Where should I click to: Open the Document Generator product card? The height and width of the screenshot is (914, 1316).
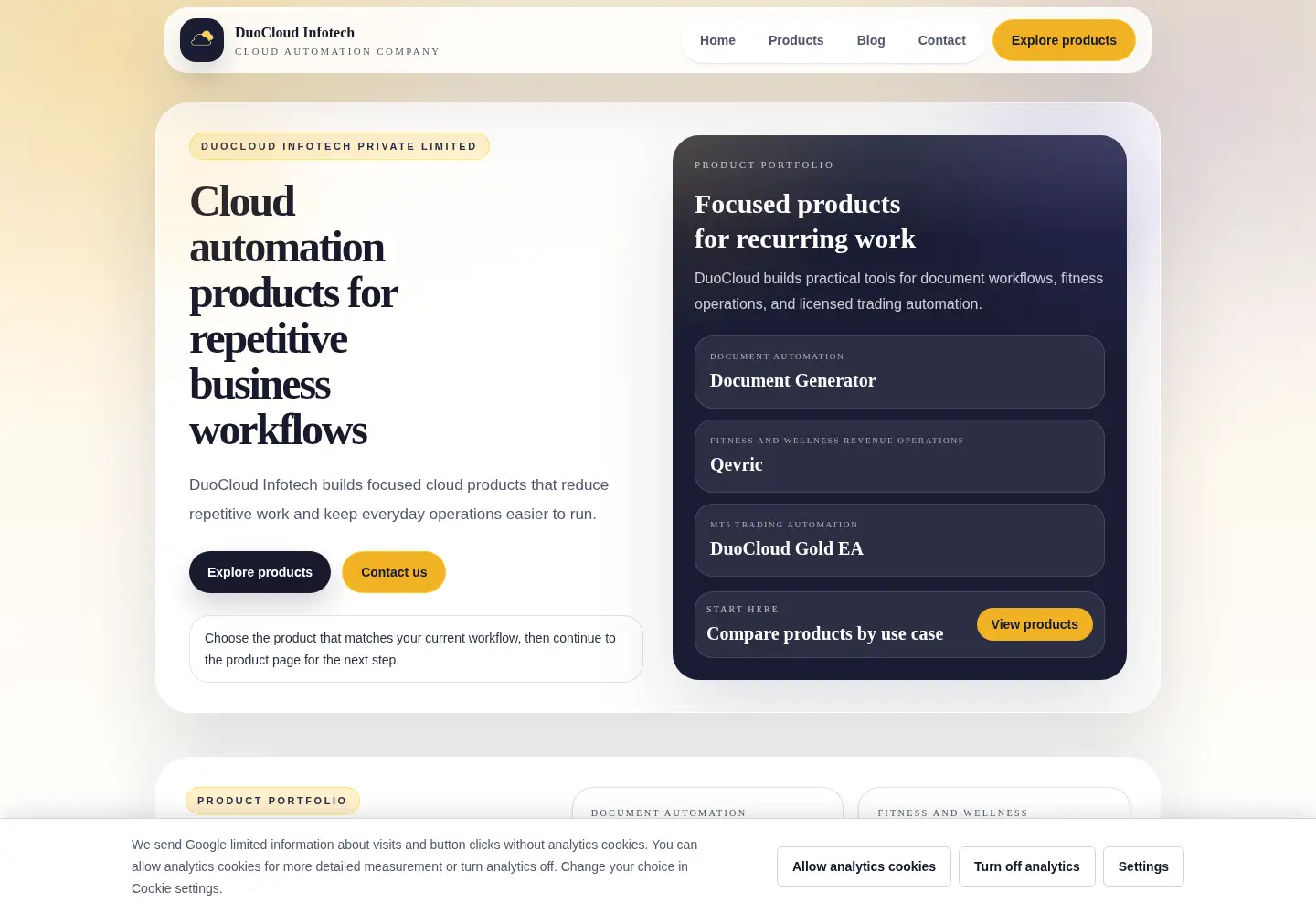click(x=899, y=372)
